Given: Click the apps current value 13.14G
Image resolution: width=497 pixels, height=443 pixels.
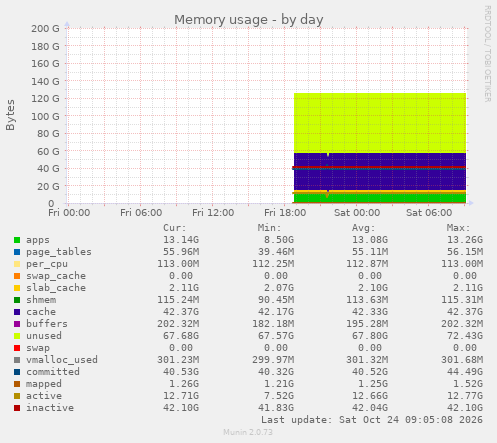Looking at the screenshot, I should (x=181, y=240).
